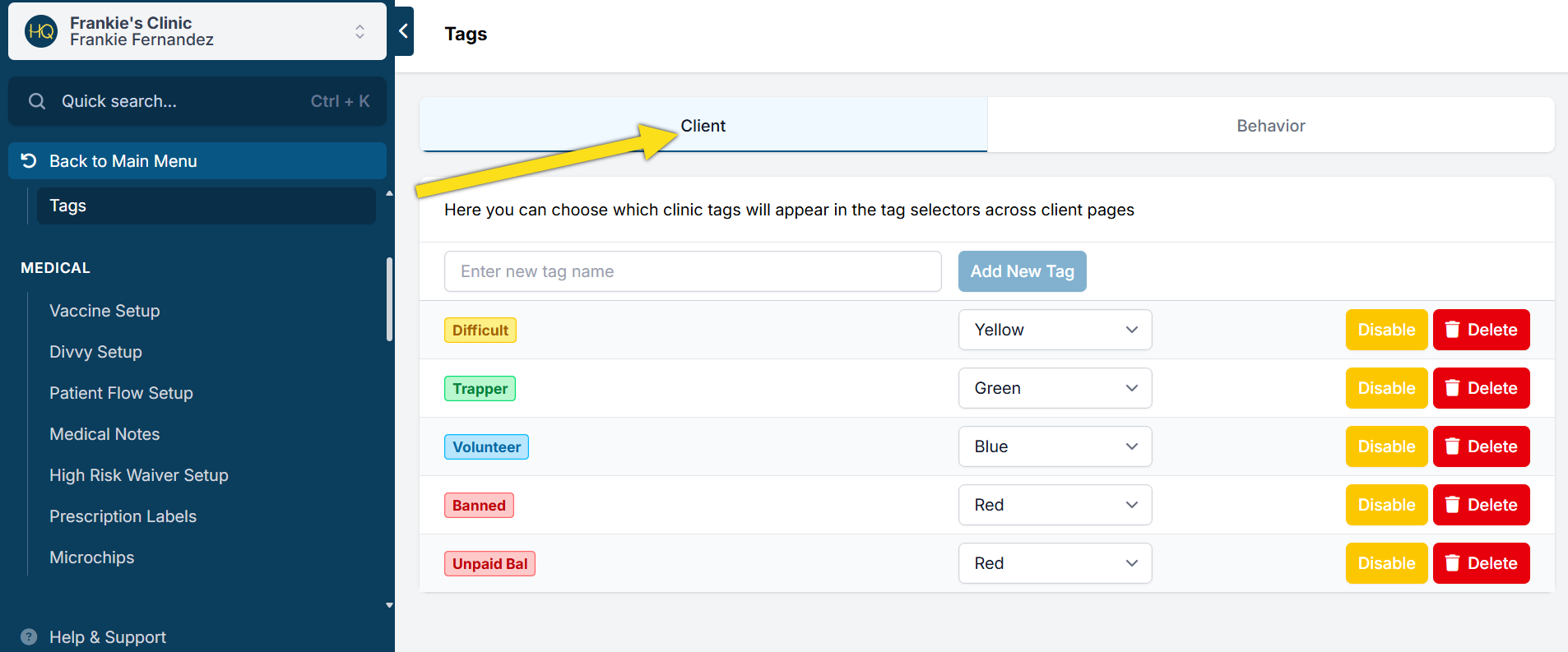Click the HQ clinic logo icon

[x=41, y=32]
